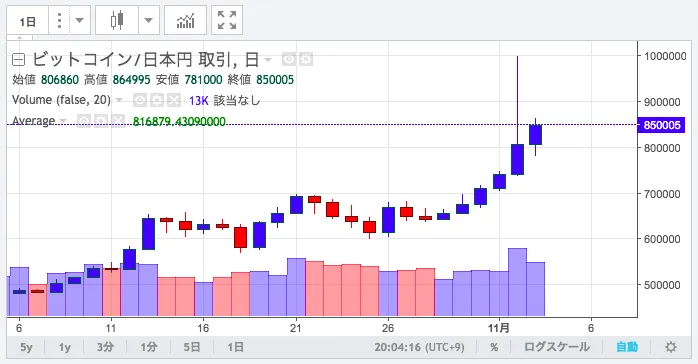The image size is (698, 364).
Task: Expand the interval dropdown arrow
Action: click(80, 20)
